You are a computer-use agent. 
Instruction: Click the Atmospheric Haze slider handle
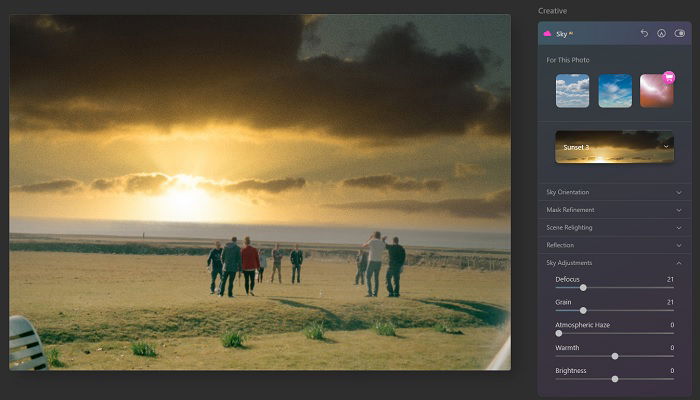(558, 333)
